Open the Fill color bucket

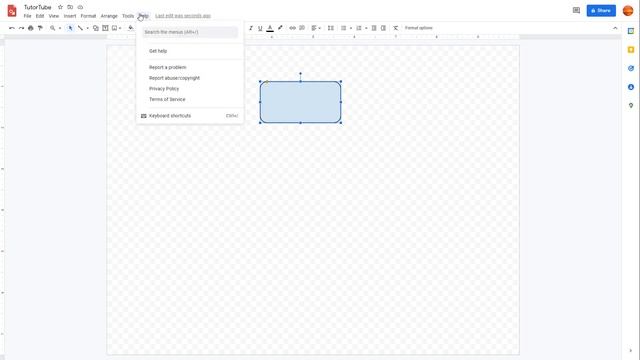[x=131, y=28]
